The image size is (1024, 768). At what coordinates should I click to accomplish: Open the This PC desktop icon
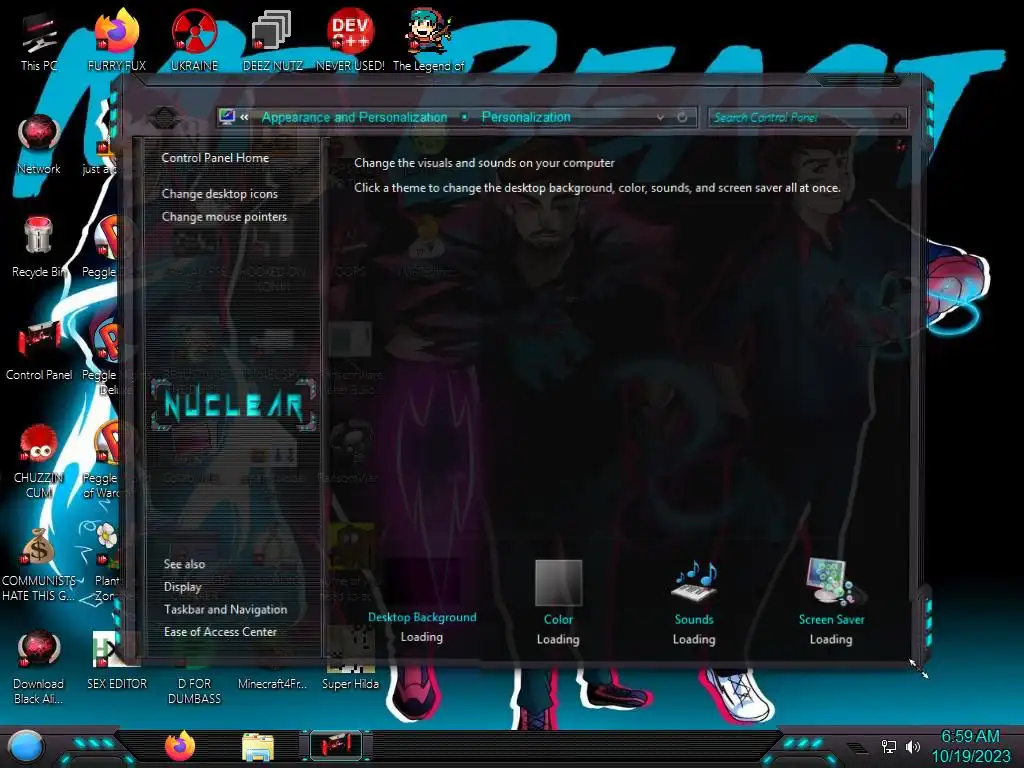point(39,40)
